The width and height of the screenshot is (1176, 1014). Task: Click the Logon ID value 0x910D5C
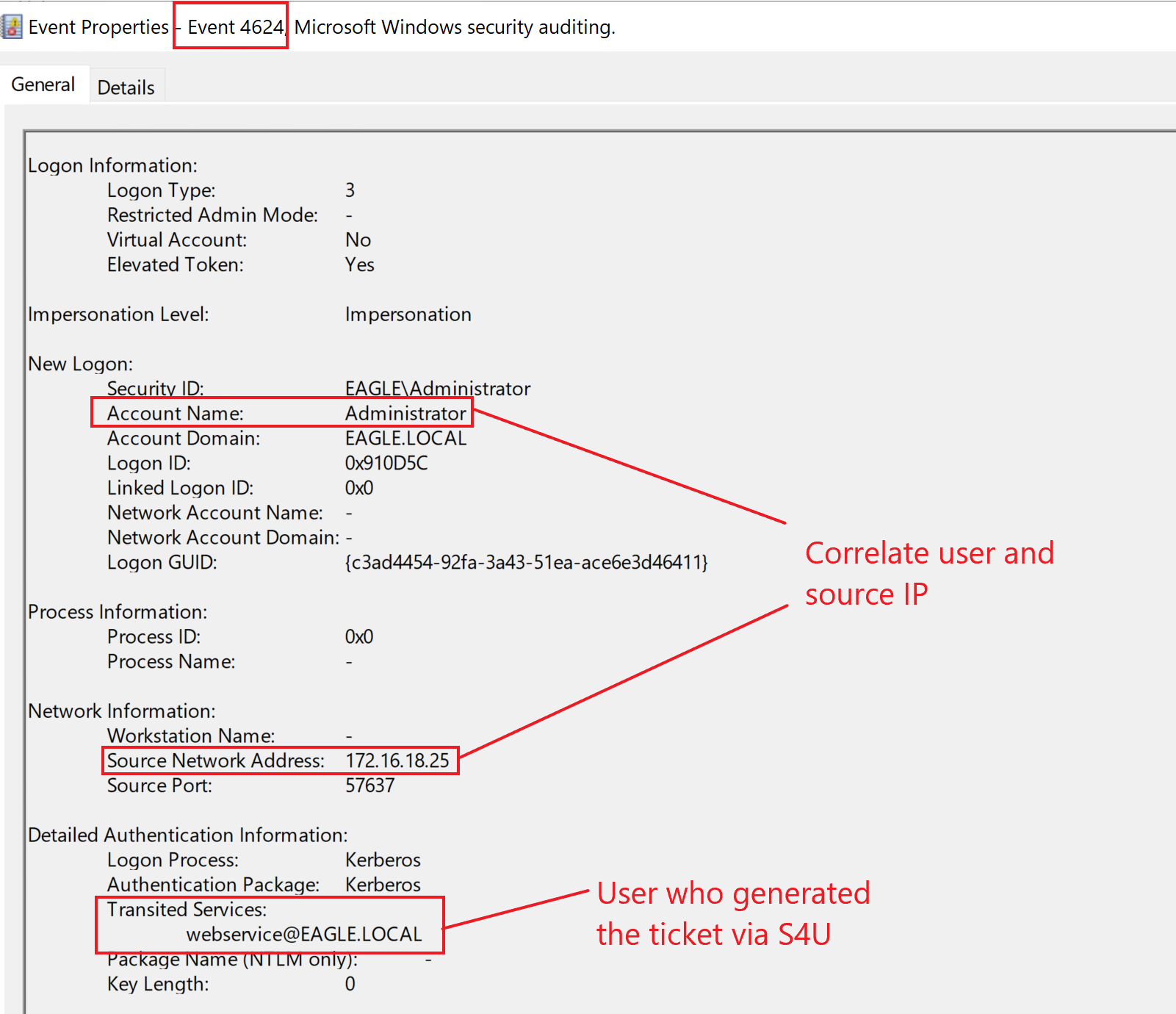(x=386, y=463)
